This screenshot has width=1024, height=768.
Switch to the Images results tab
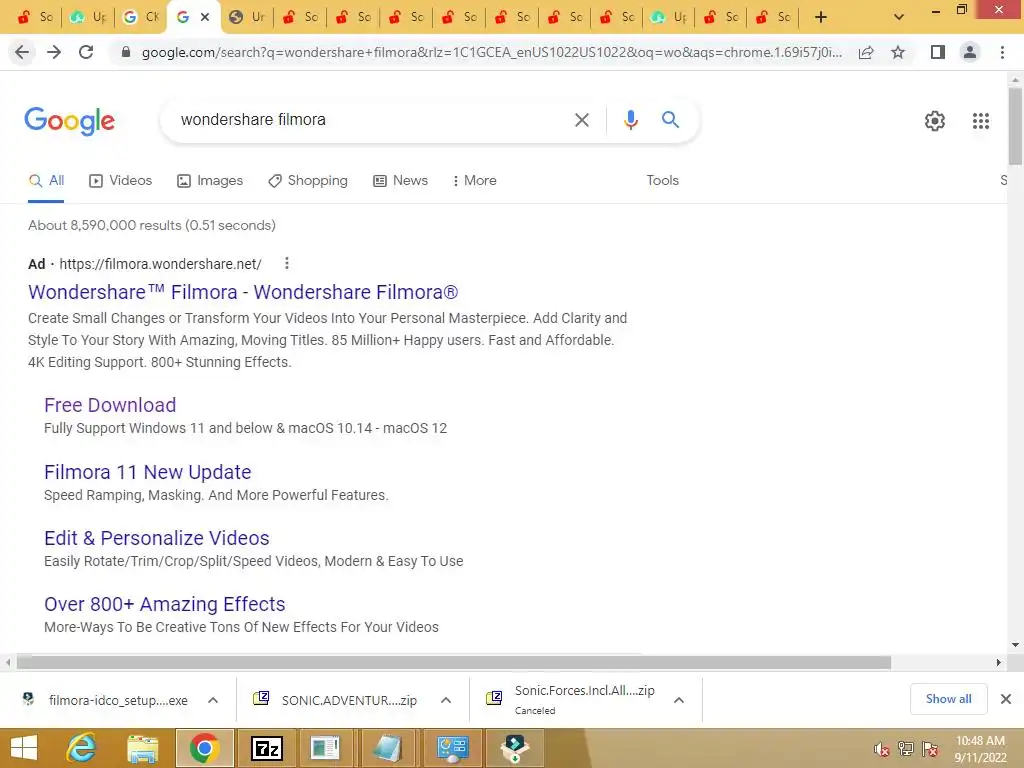(x=210, y=180)
